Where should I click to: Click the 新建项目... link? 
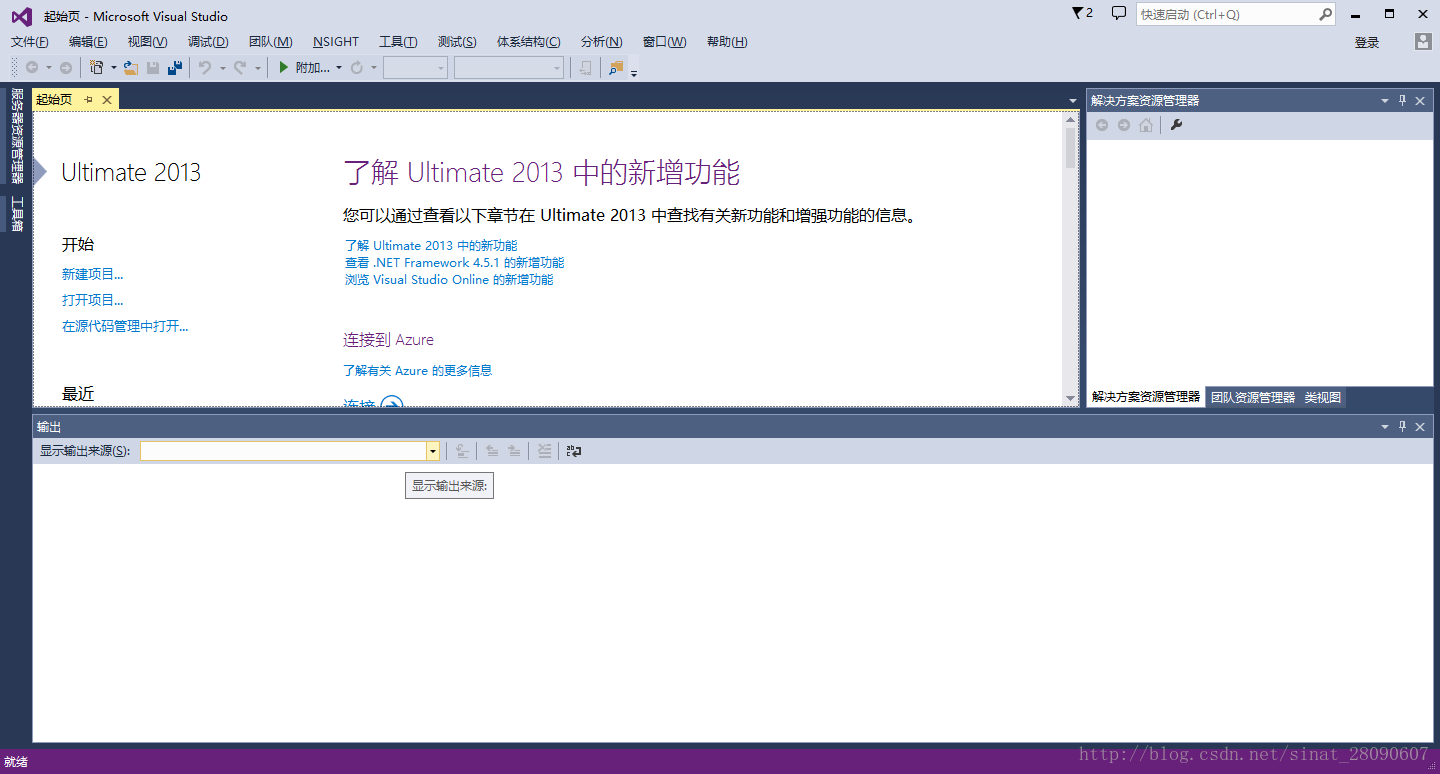pyautogui.click(x=93, y=274)
